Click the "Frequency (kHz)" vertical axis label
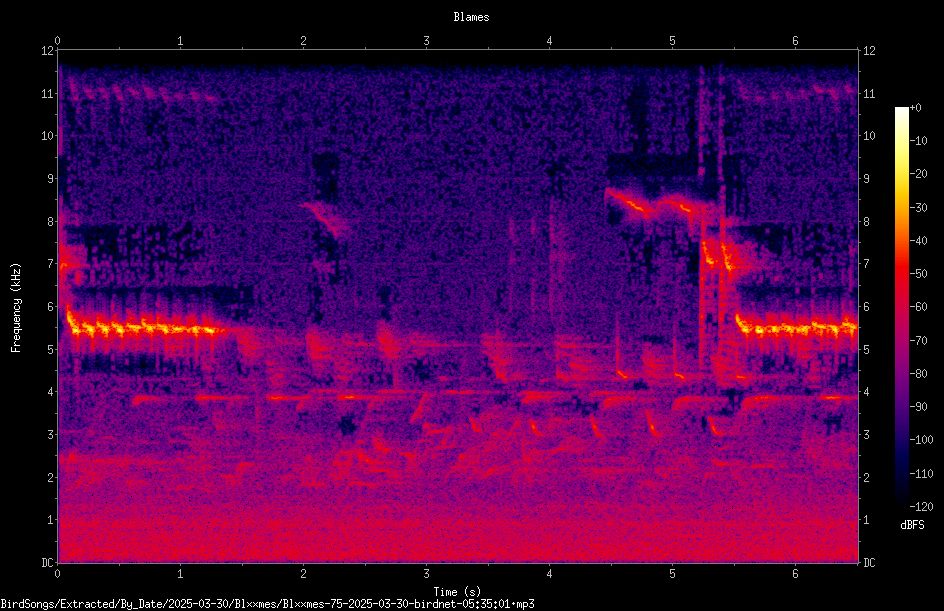Image resolution: width=944 pixels, height=611 pixels. coord(16,308)
